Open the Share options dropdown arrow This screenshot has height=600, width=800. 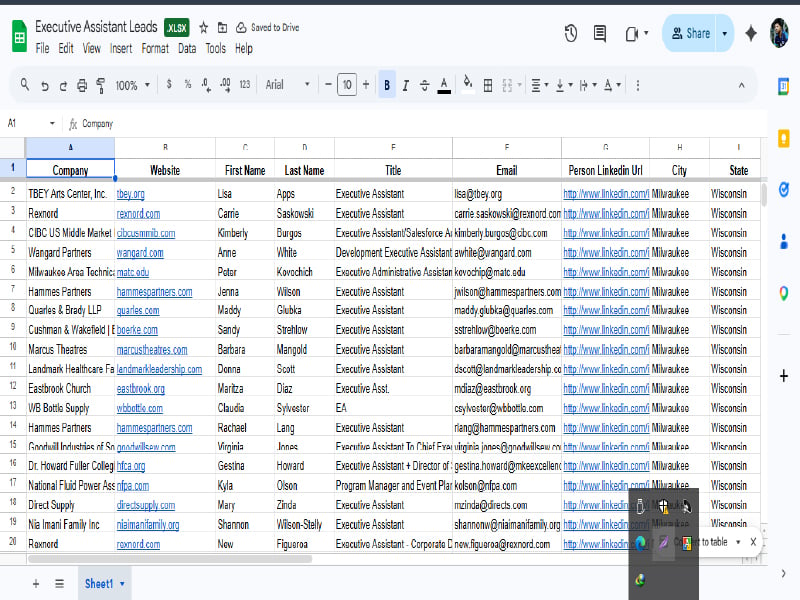click(x=724, y=34)
